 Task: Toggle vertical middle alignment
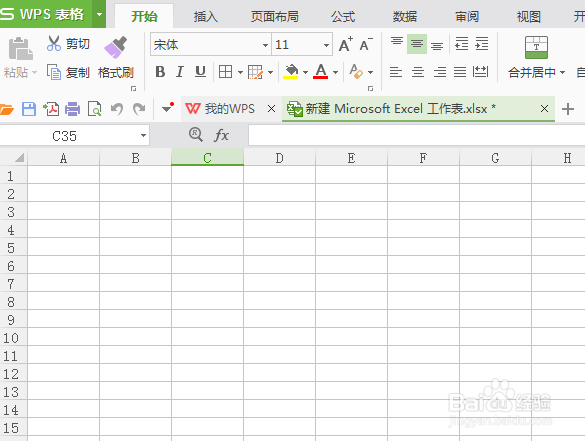click(x=417, y=44)
